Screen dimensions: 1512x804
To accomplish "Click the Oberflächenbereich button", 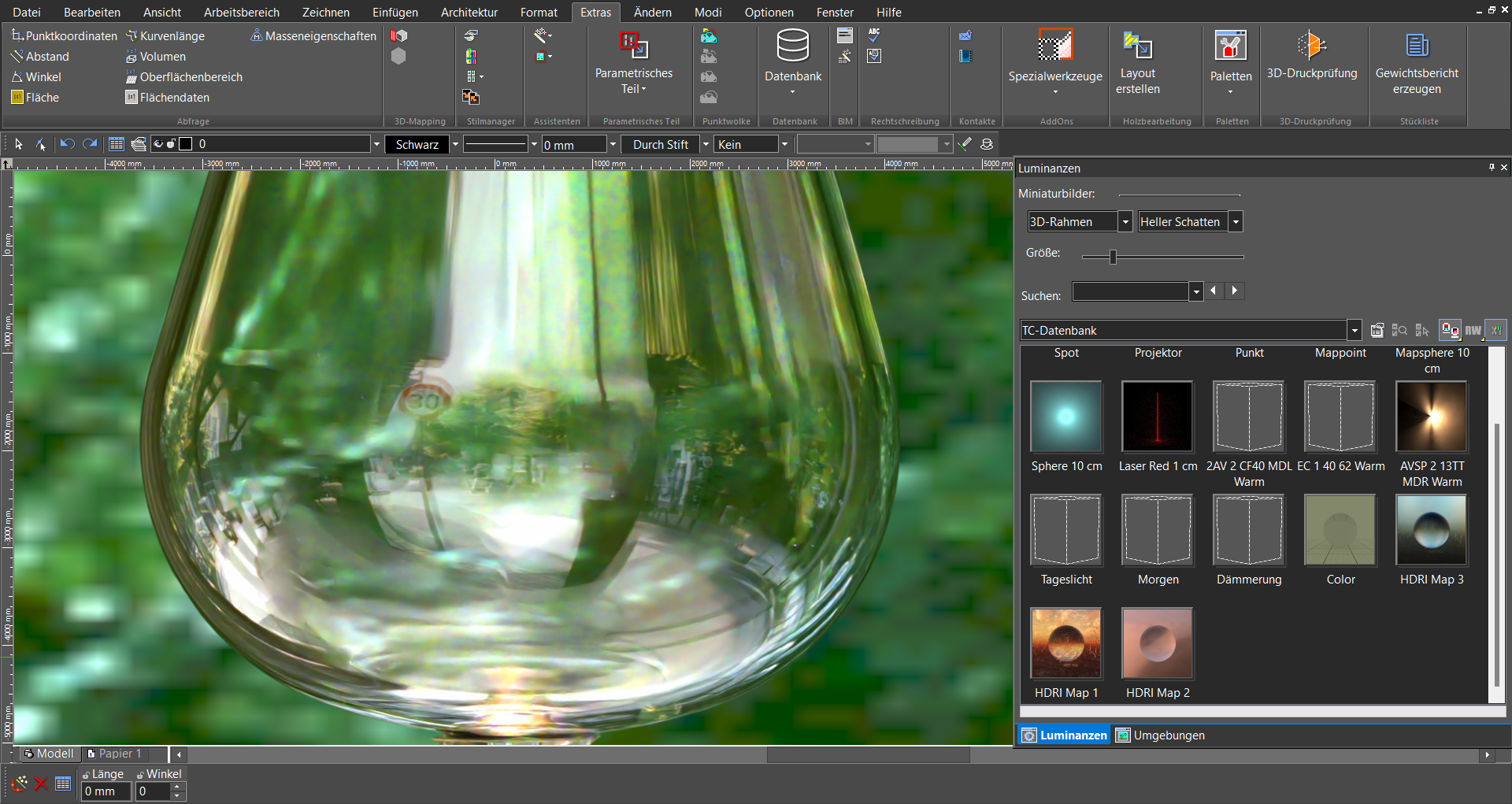I will 184,76.
